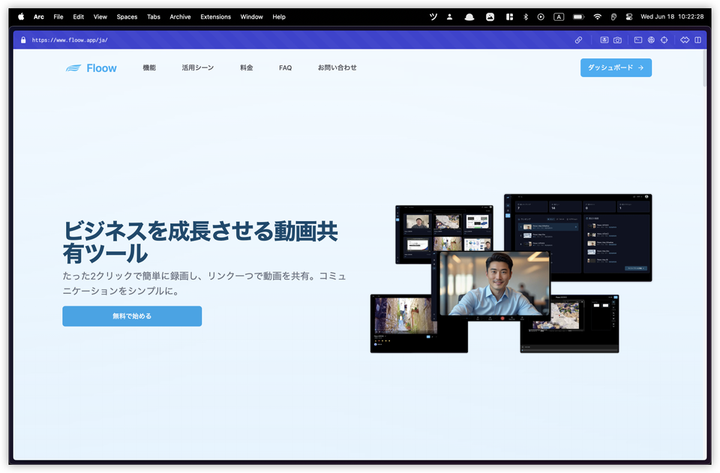Open the Bluetooth menu bar icon
720x473 pixels.
[x=526, y=17]
